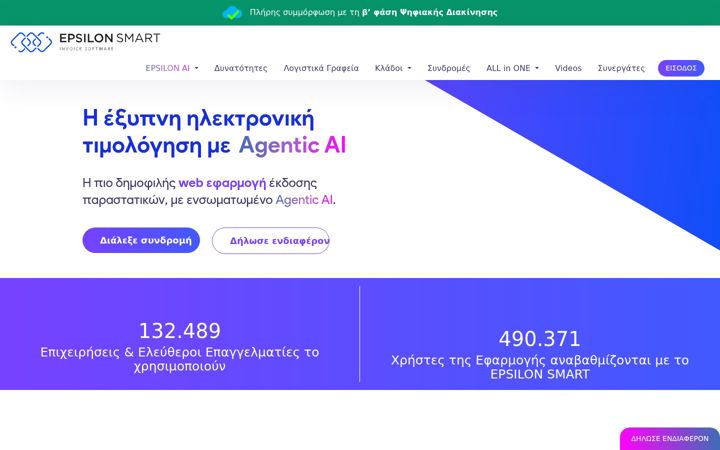Click the floating ΔΗΛΩΣΕ ΕΝΔΙΑΦΕΡΟΝ button
This screenshot has height=450, width=720.
click(x=669, y=439)
